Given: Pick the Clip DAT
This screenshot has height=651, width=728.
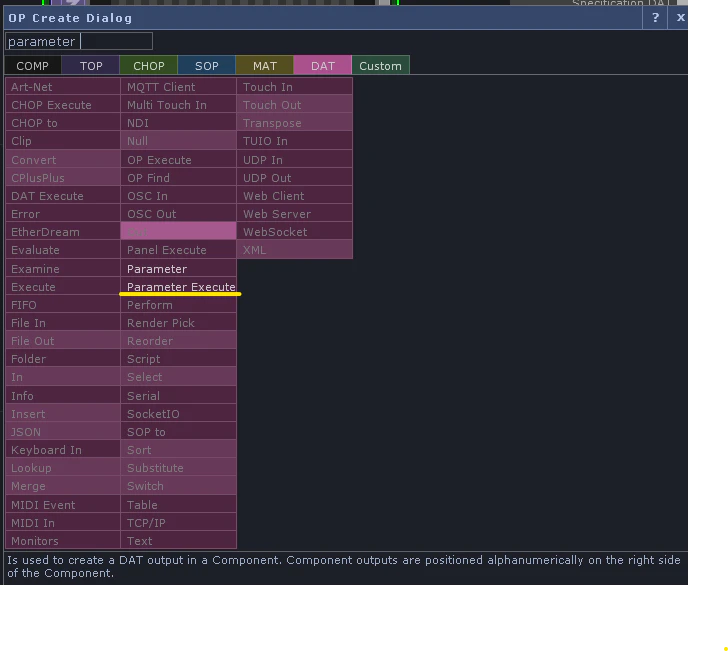Looking at the screenshot, I should pos(63,141).
